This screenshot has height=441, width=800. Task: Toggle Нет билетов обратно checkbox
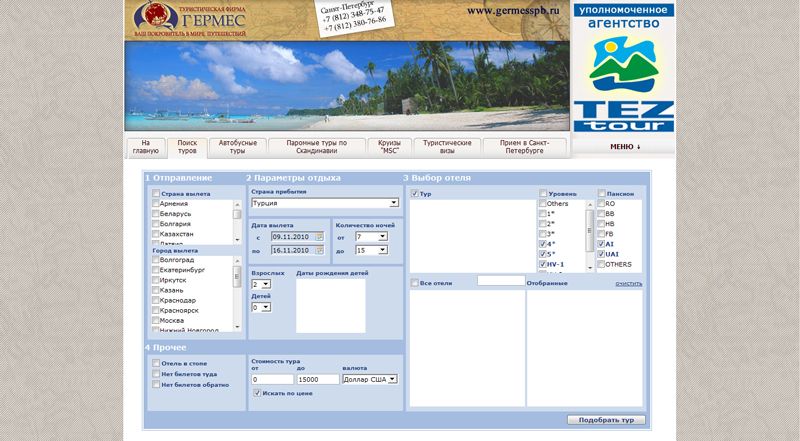tap(156, 384)
